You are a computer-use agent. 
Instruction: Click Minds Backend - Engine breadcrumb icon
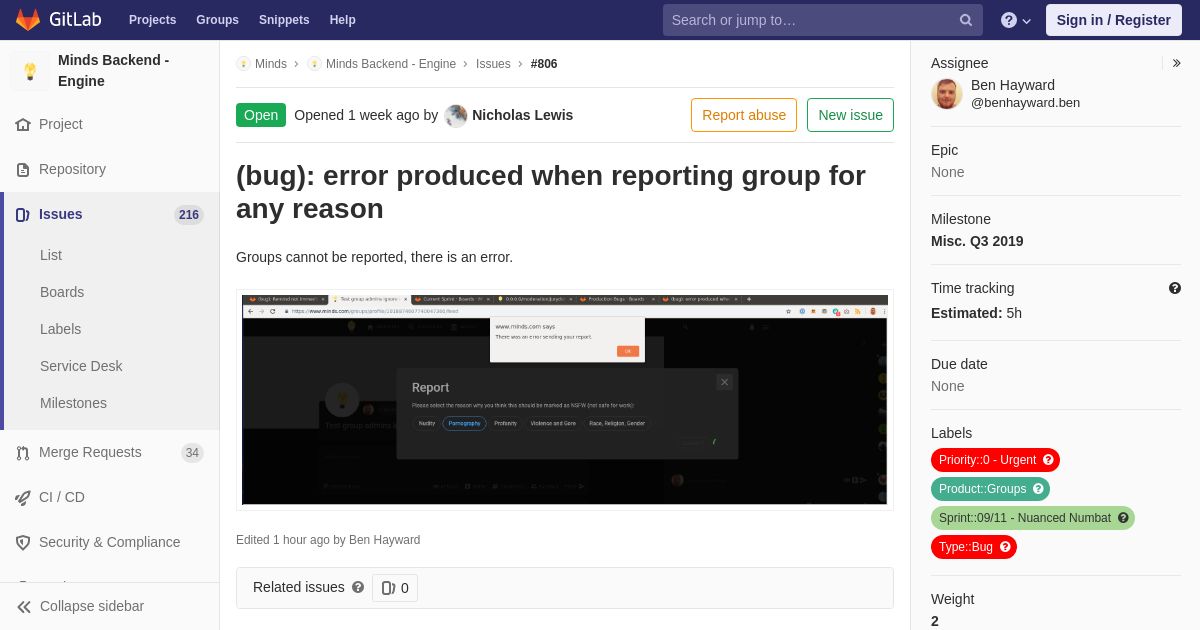click(x=314, y=64)
